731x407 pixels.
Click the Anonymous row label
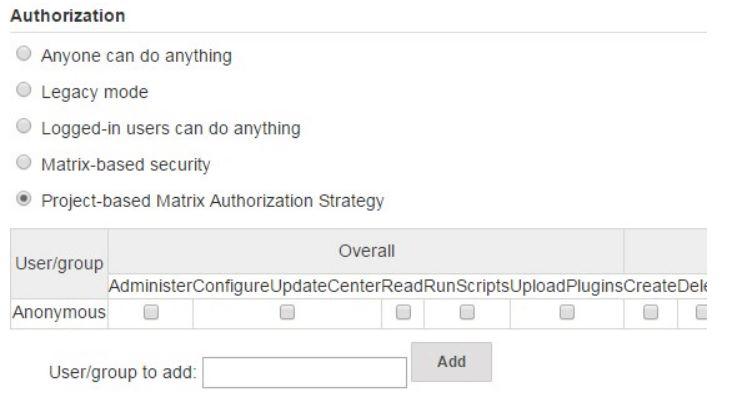(x=58, y=313)
